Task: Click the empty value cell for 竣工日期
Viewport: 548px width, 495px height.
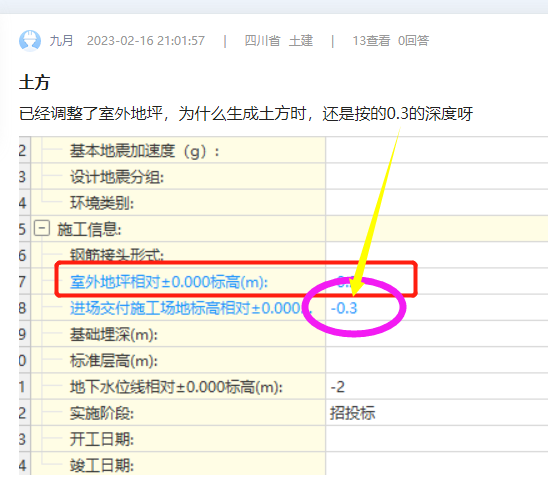Action: coord(437,464)
